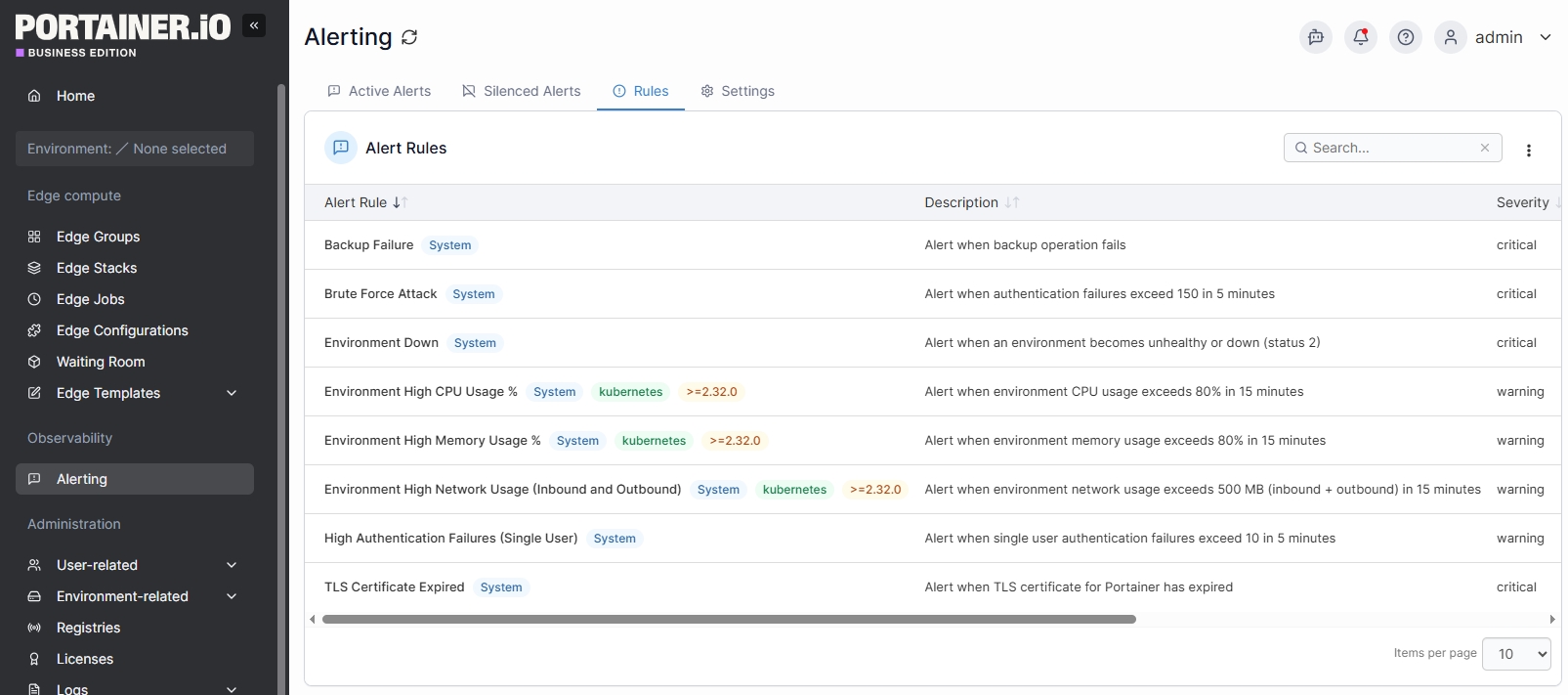Image resolution: width=1568 pixels, height=695 pixels.
Task: Click the refresh icon beside Alerting title
Action: 409,37
